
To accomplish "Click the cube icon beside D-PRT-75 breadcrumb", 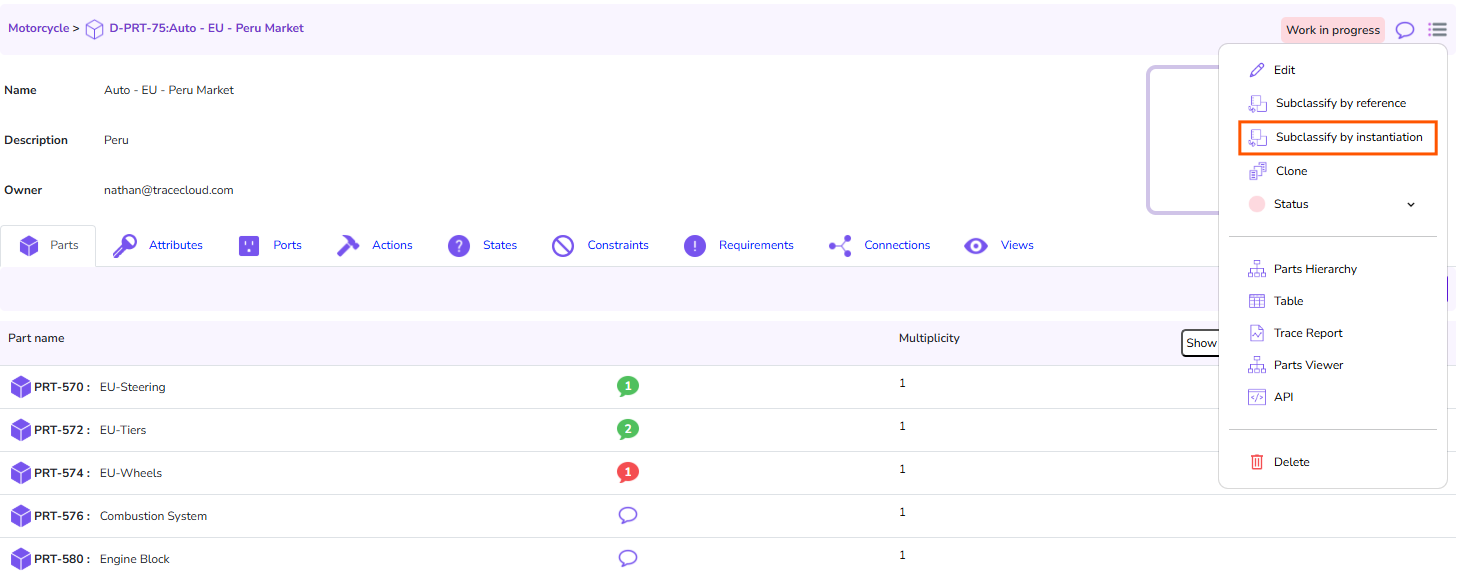I will [x=94, y=29].
